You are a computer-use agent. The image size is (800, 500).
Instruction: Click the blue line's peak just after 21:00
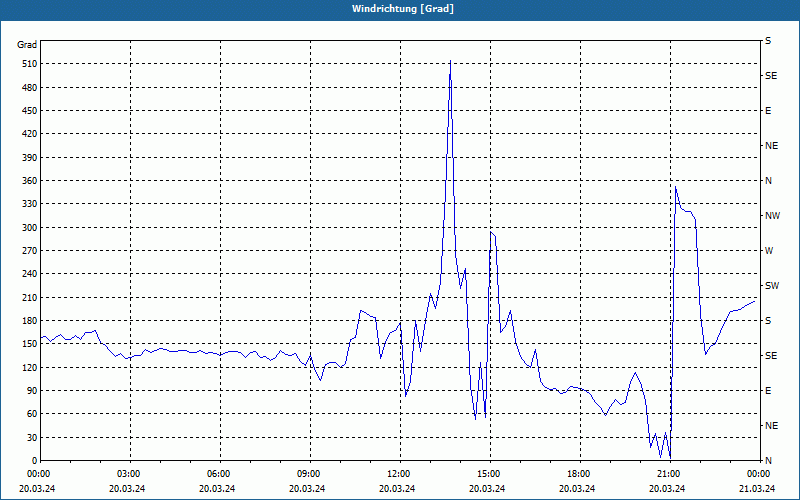click(676, 187)
